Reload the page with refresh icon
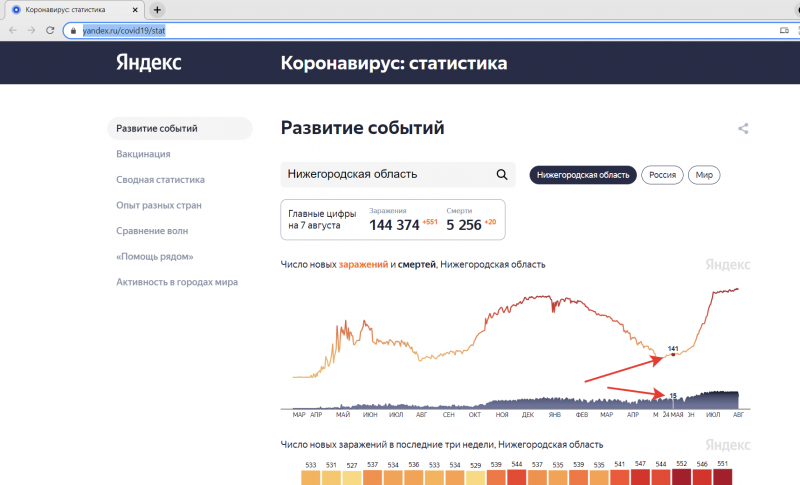800x485 pixels. 50,31
